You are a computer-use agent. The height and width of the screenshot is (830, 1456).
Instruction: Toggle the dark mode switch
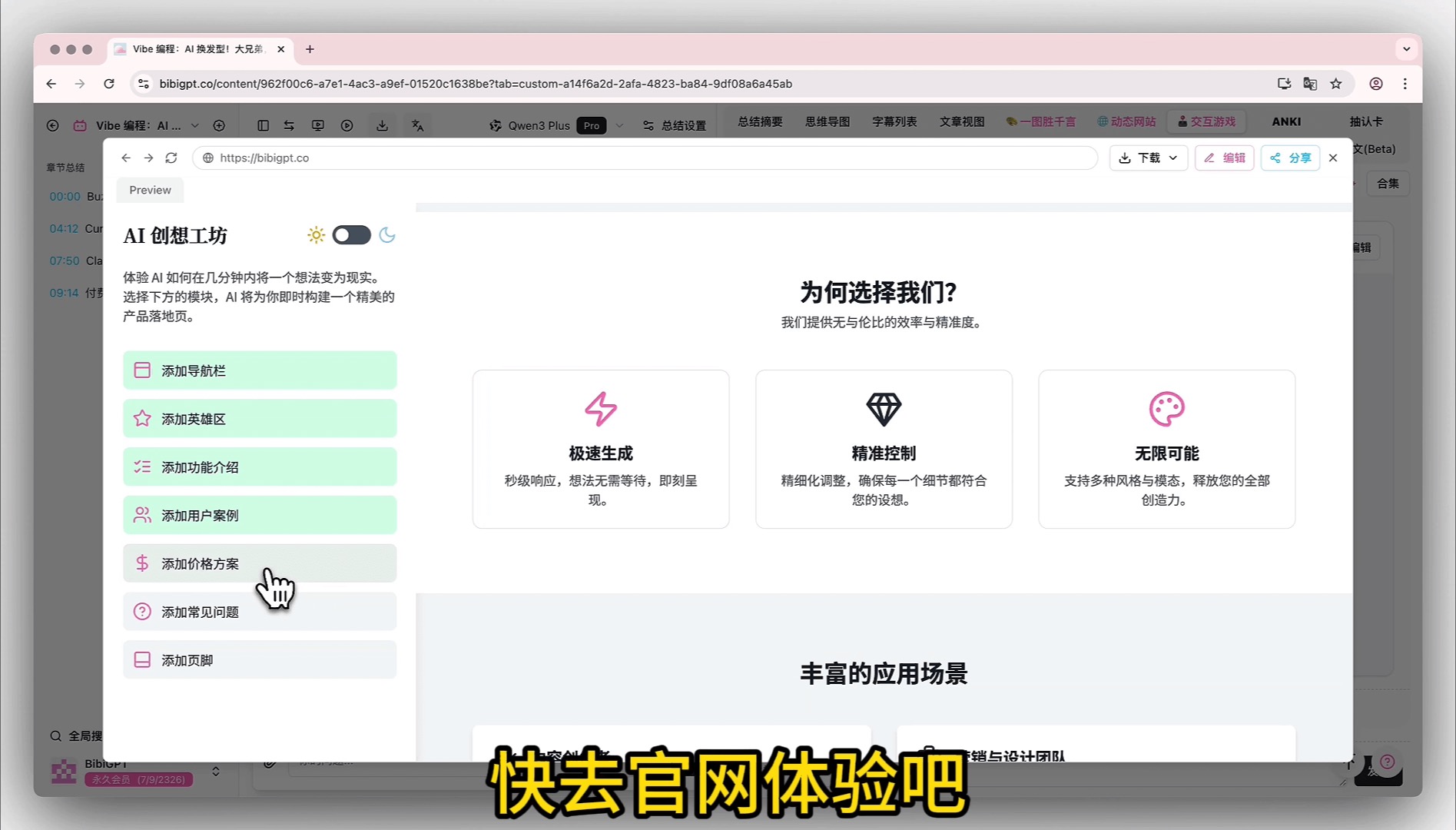[351, 235]
